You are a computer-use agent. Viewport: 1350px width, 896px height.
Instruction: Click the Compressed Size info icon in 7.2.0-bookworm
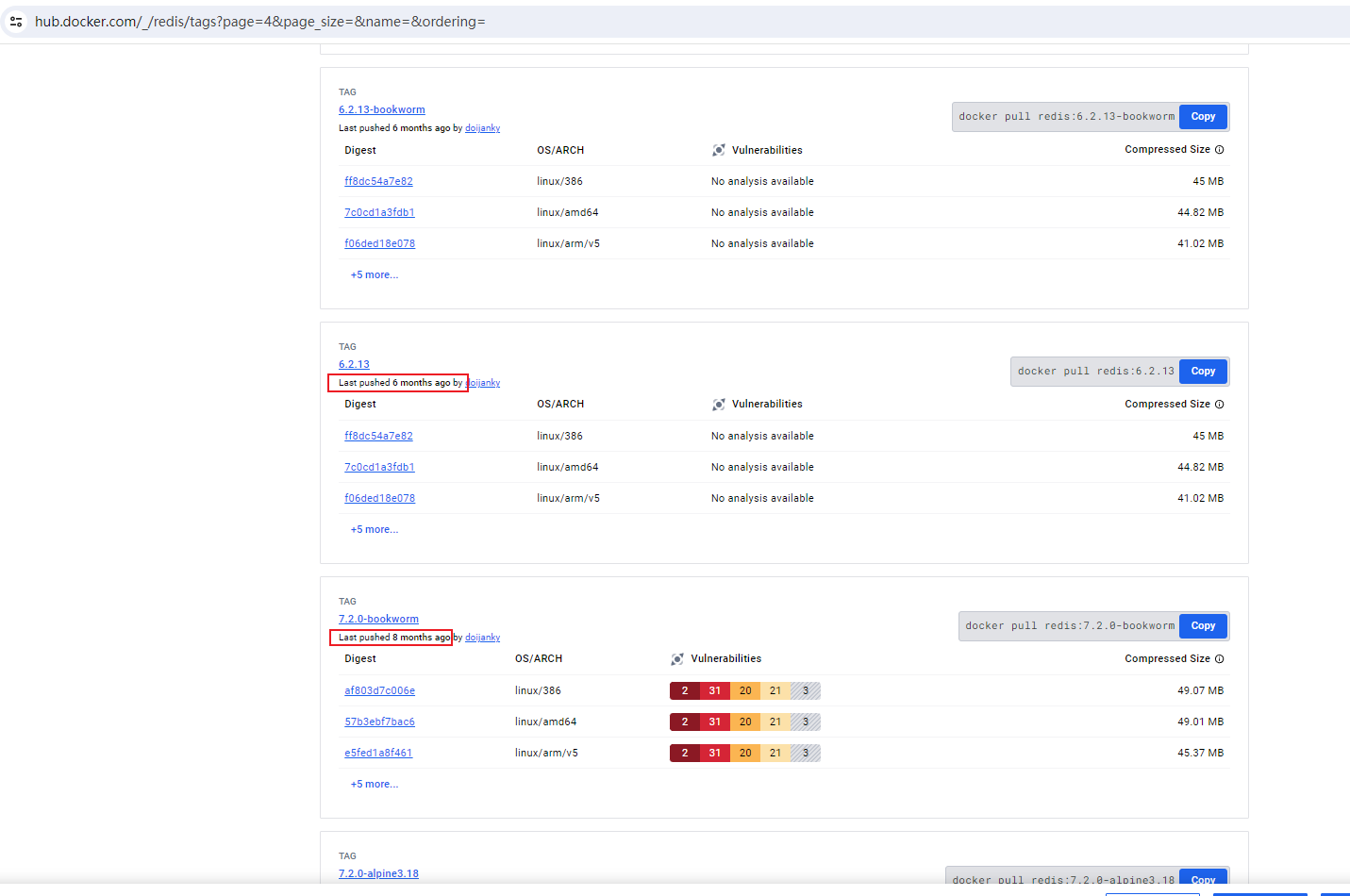(1219, 659)
